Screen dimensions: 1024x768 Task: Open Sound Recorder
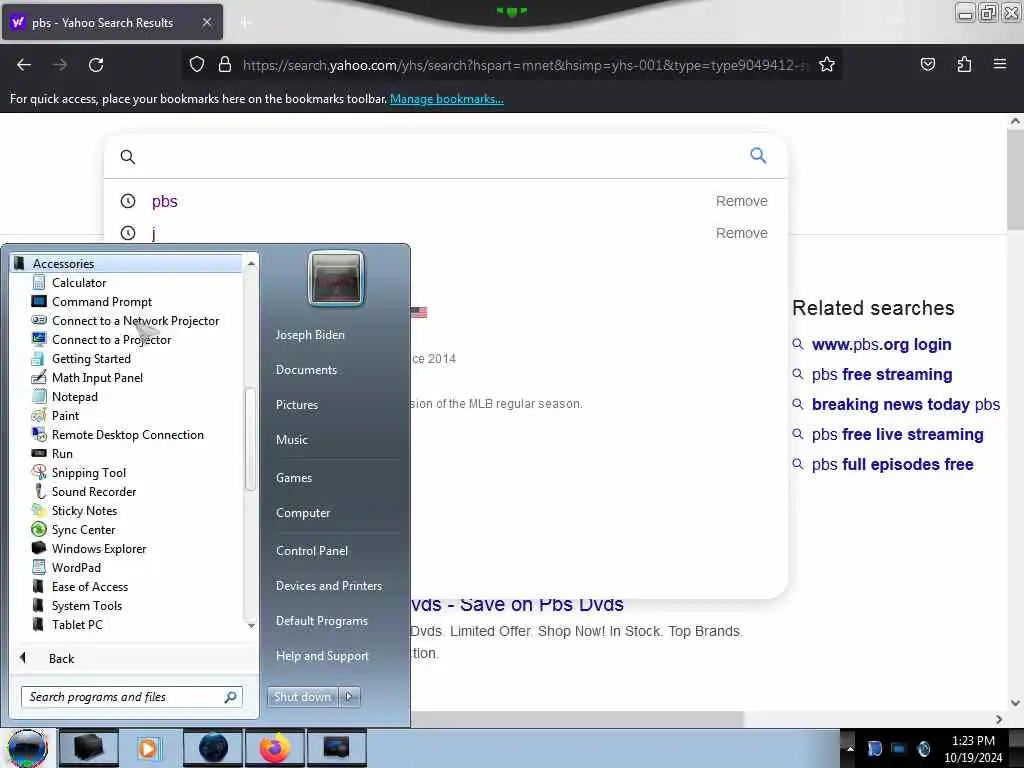pos(94,491)
